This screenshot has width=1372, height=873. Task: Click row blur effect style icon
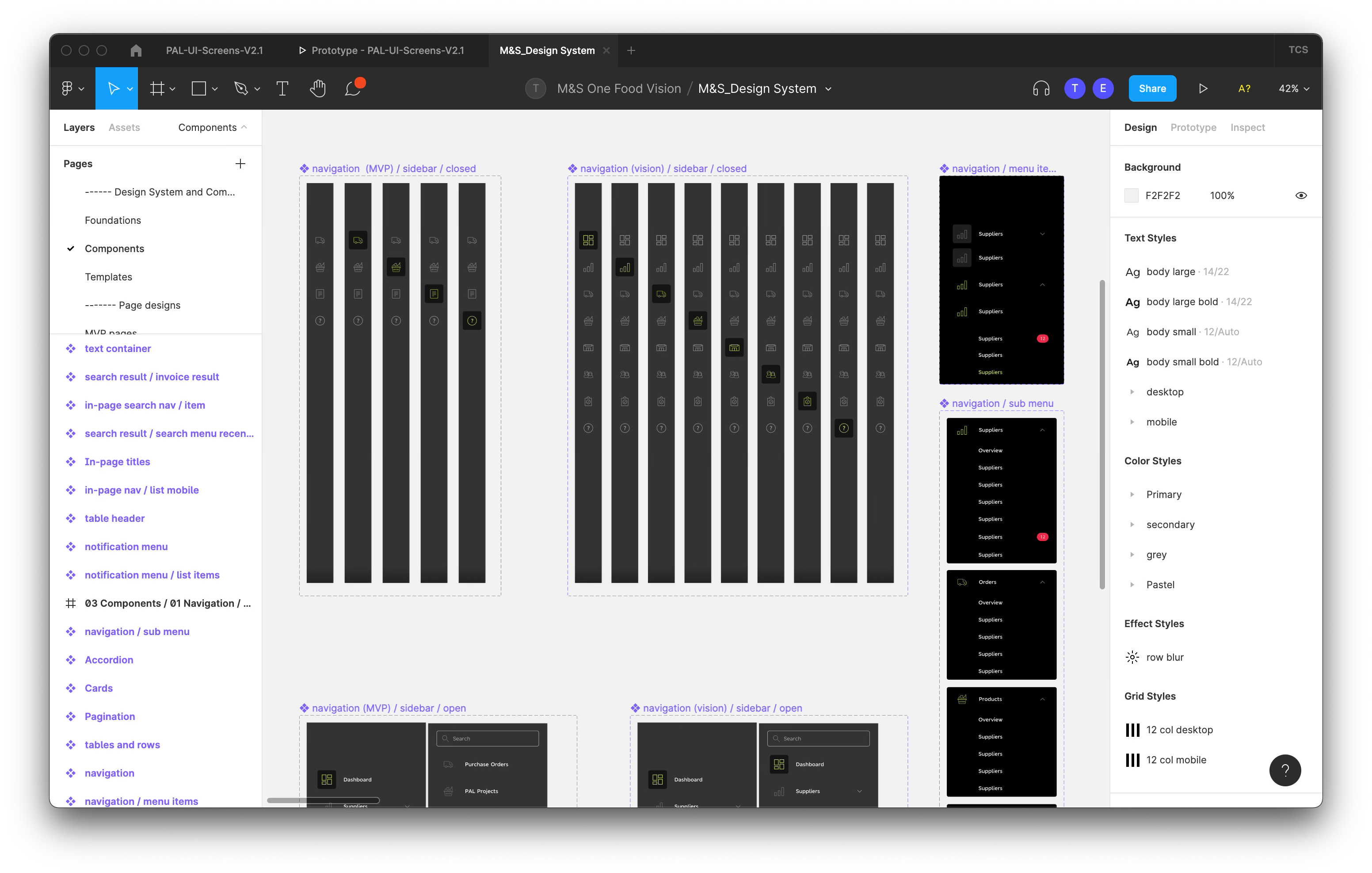tap(1133, 658)
